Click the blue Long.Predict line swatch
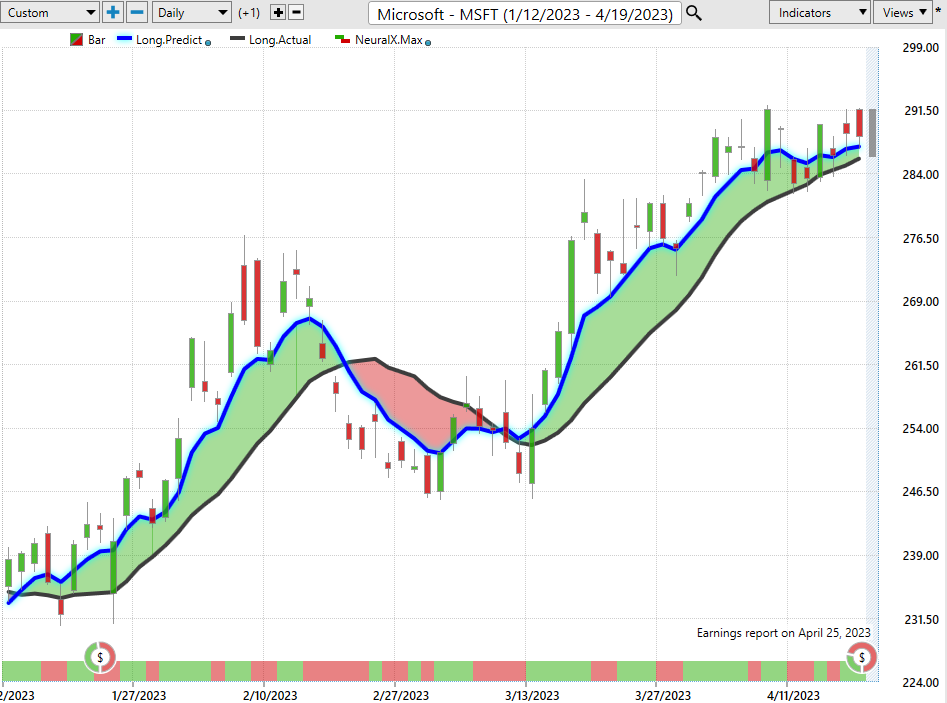This screenshot has height=703, width=947. [x=124, y=39]
